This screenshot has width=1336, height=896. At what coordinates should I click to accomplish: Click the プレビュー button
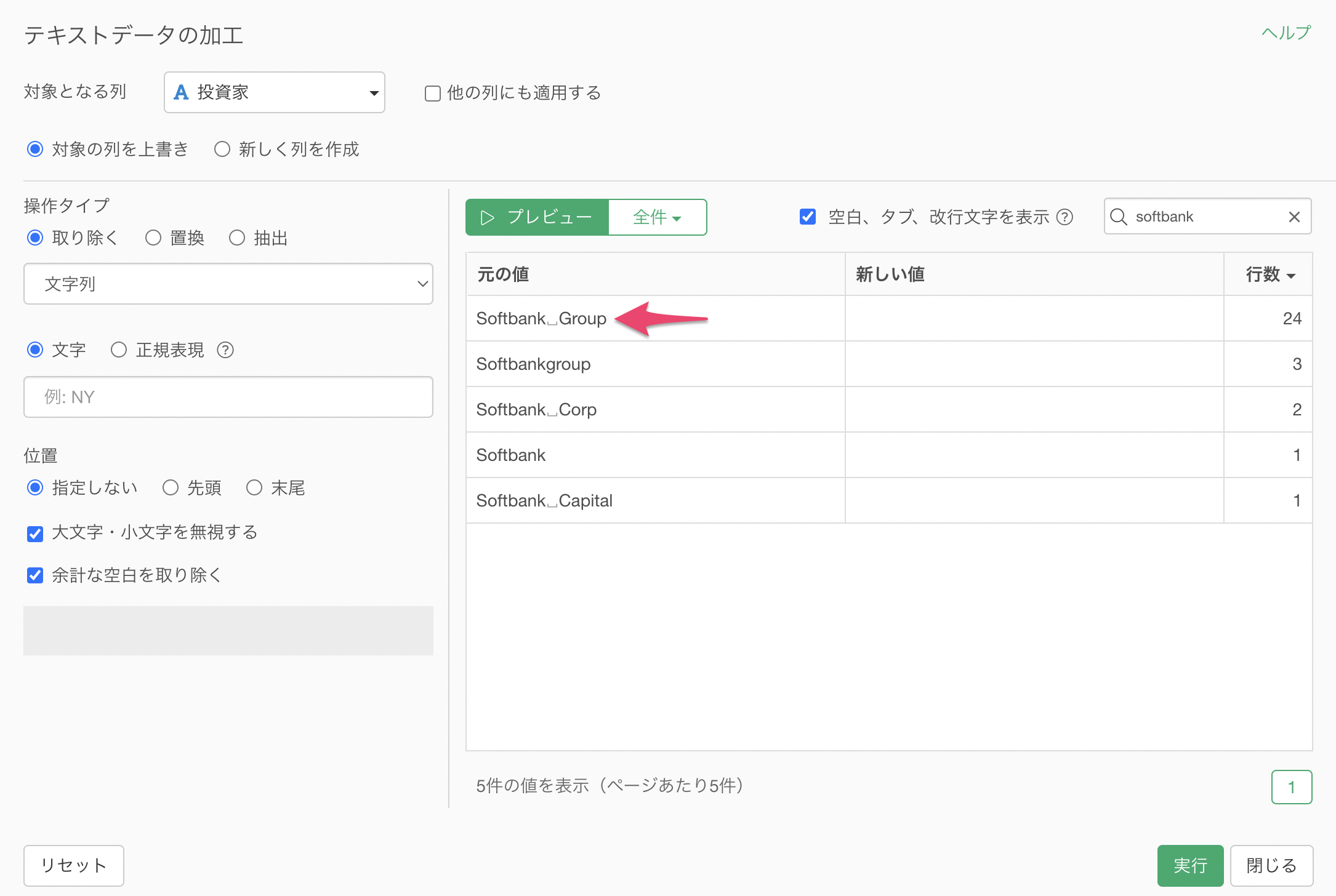(537, 217)
